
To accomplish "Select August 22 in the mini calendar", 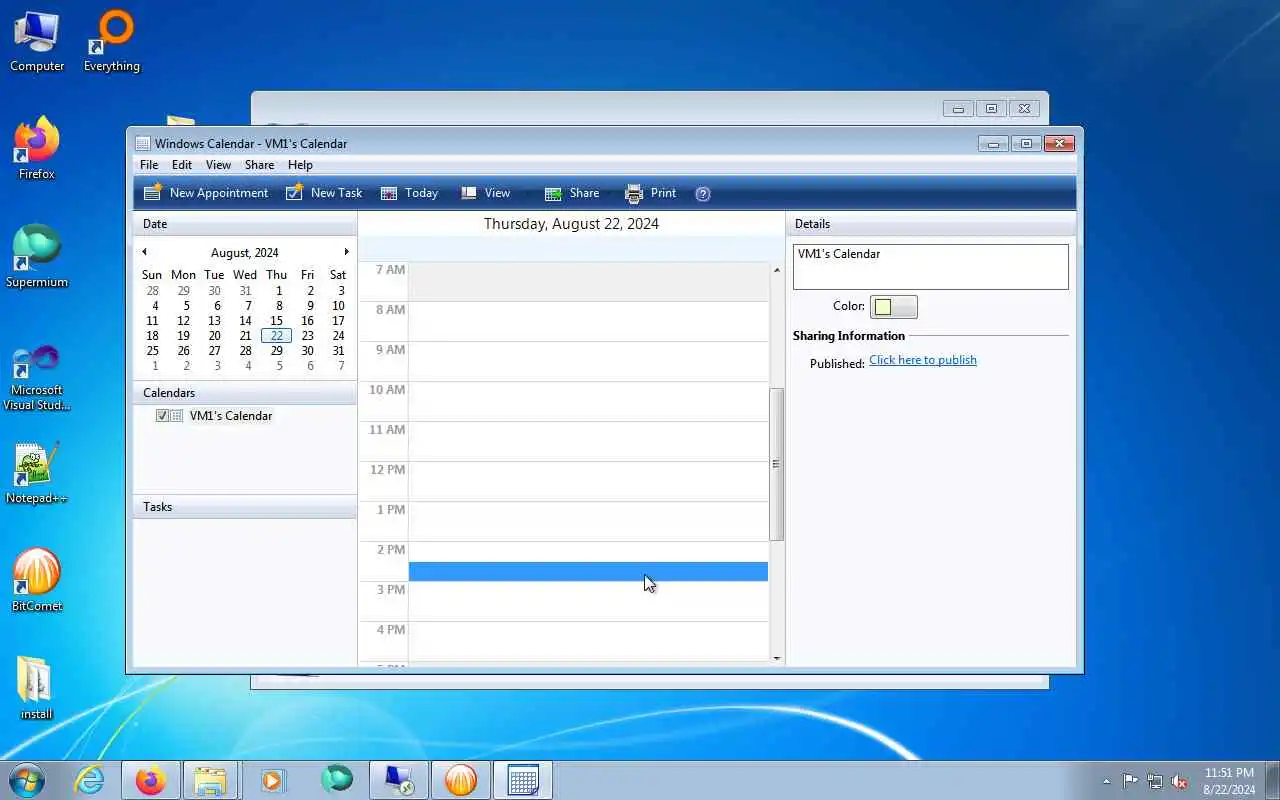I will pos(277,336).
